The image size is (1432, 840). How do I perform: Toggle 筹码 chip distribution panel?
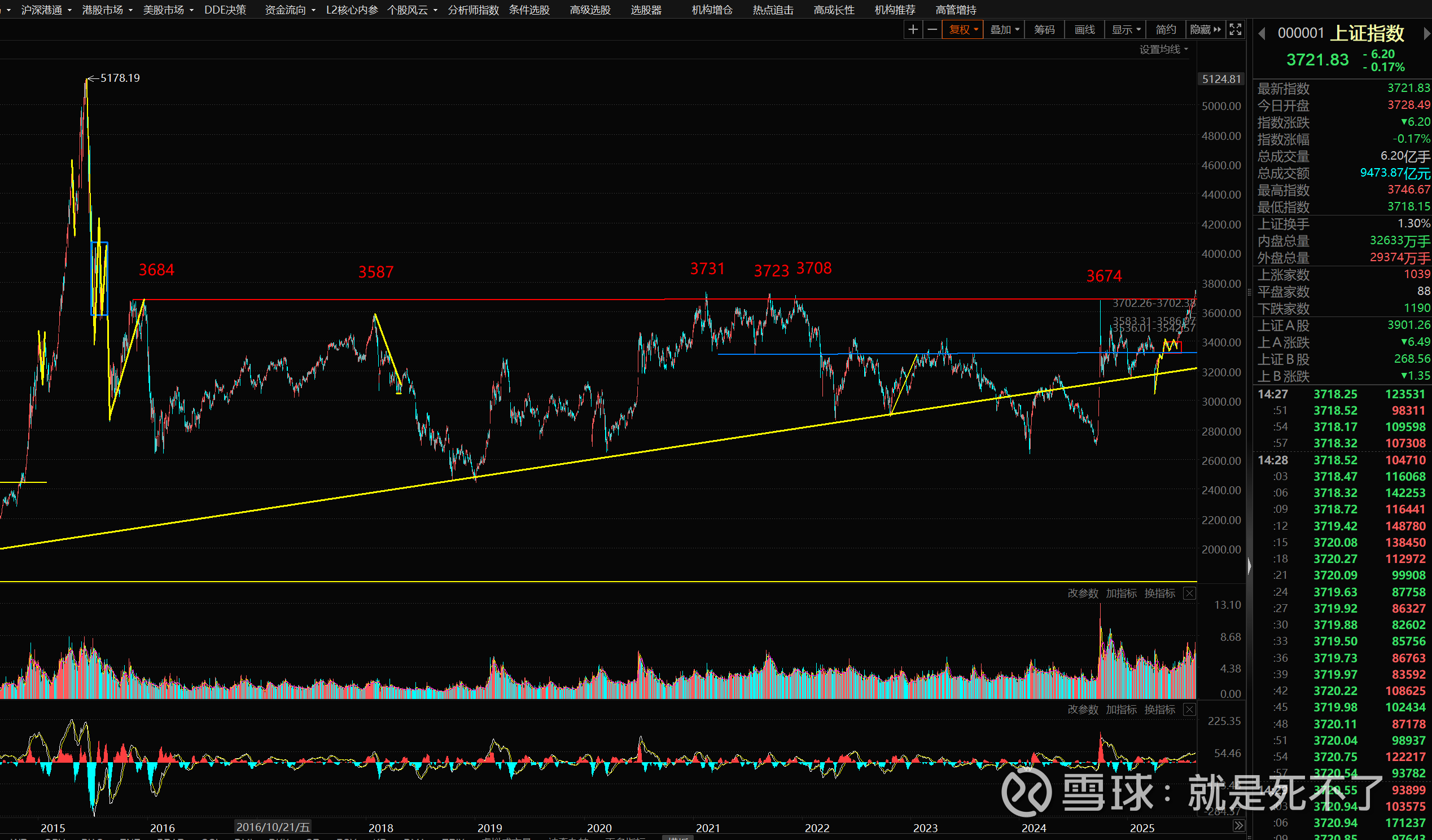[1044, 29]
